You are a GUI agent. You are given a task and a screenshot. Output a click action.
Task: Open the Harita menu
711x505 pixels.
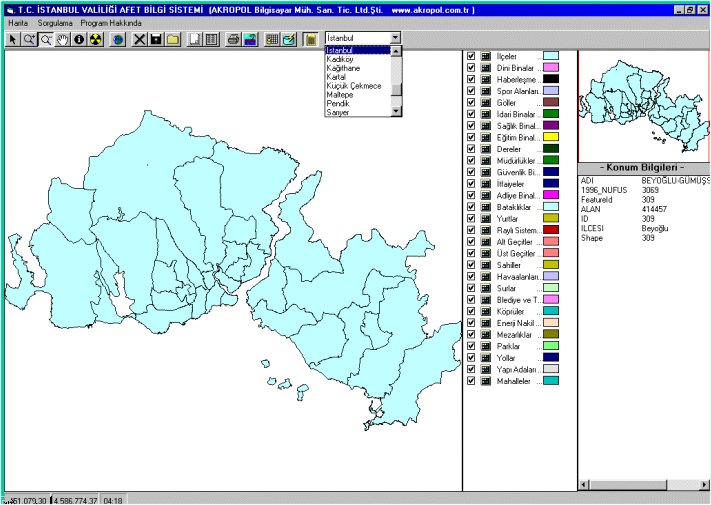18,22
